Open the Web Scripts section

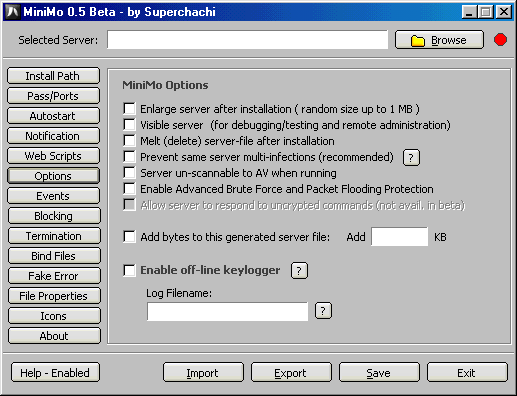53,156
